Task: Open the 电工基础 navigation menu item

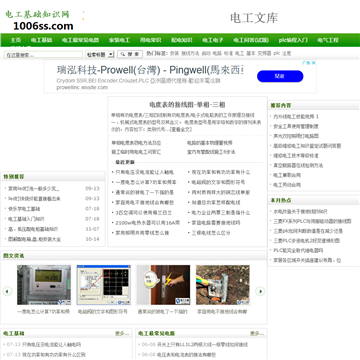Action: pyautogui.click(x=41, y=40)
